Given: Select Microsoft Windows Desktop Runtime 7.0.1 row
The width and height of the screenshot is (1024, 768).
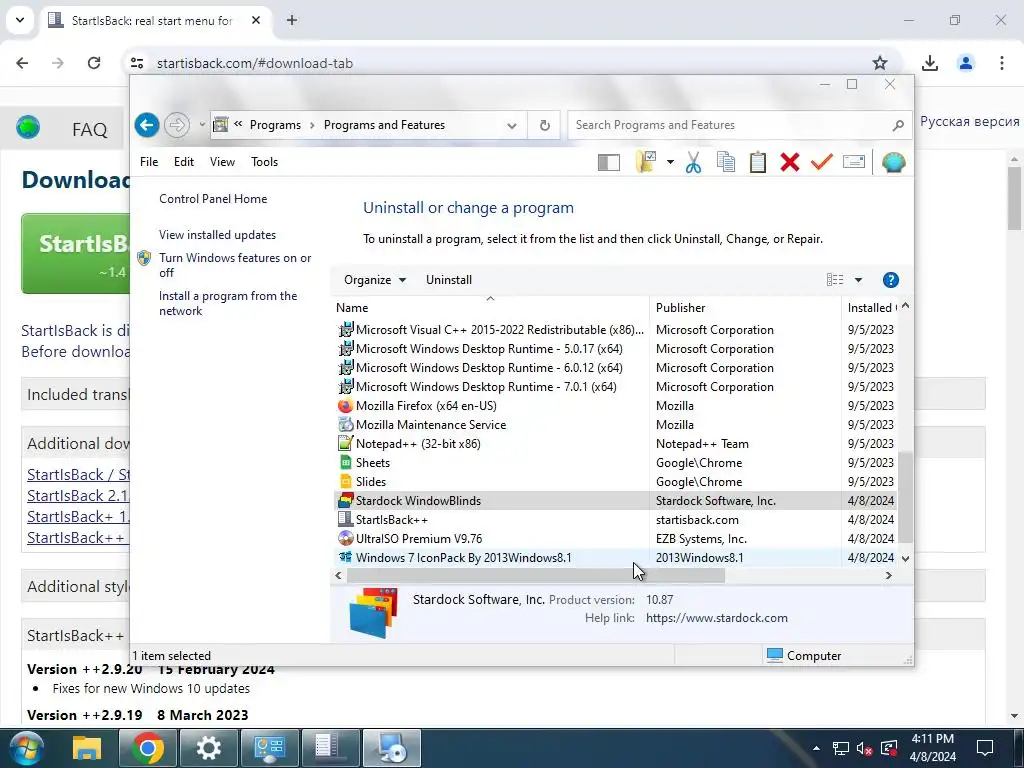Looking at the screenshot, I should tap(614, 387).
